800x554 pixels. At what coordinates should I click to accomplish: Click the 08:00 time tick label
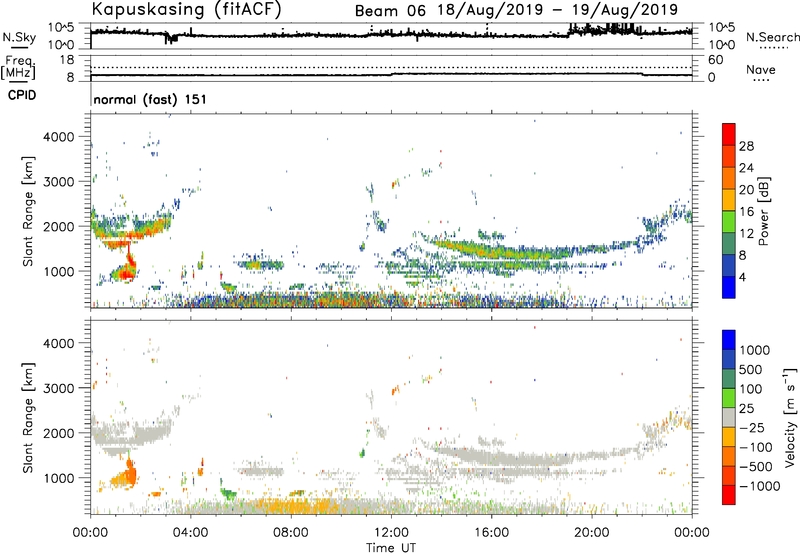291,533
